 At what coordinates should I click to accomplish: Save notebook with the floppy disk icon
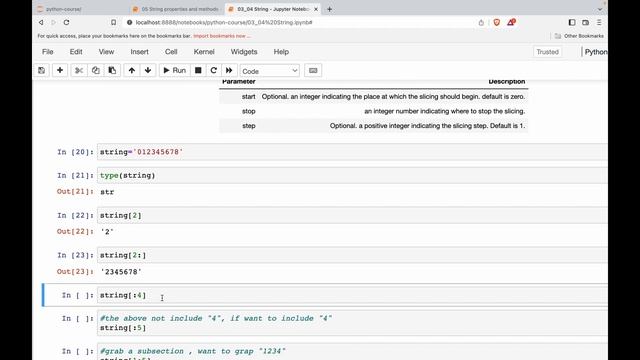42,71
